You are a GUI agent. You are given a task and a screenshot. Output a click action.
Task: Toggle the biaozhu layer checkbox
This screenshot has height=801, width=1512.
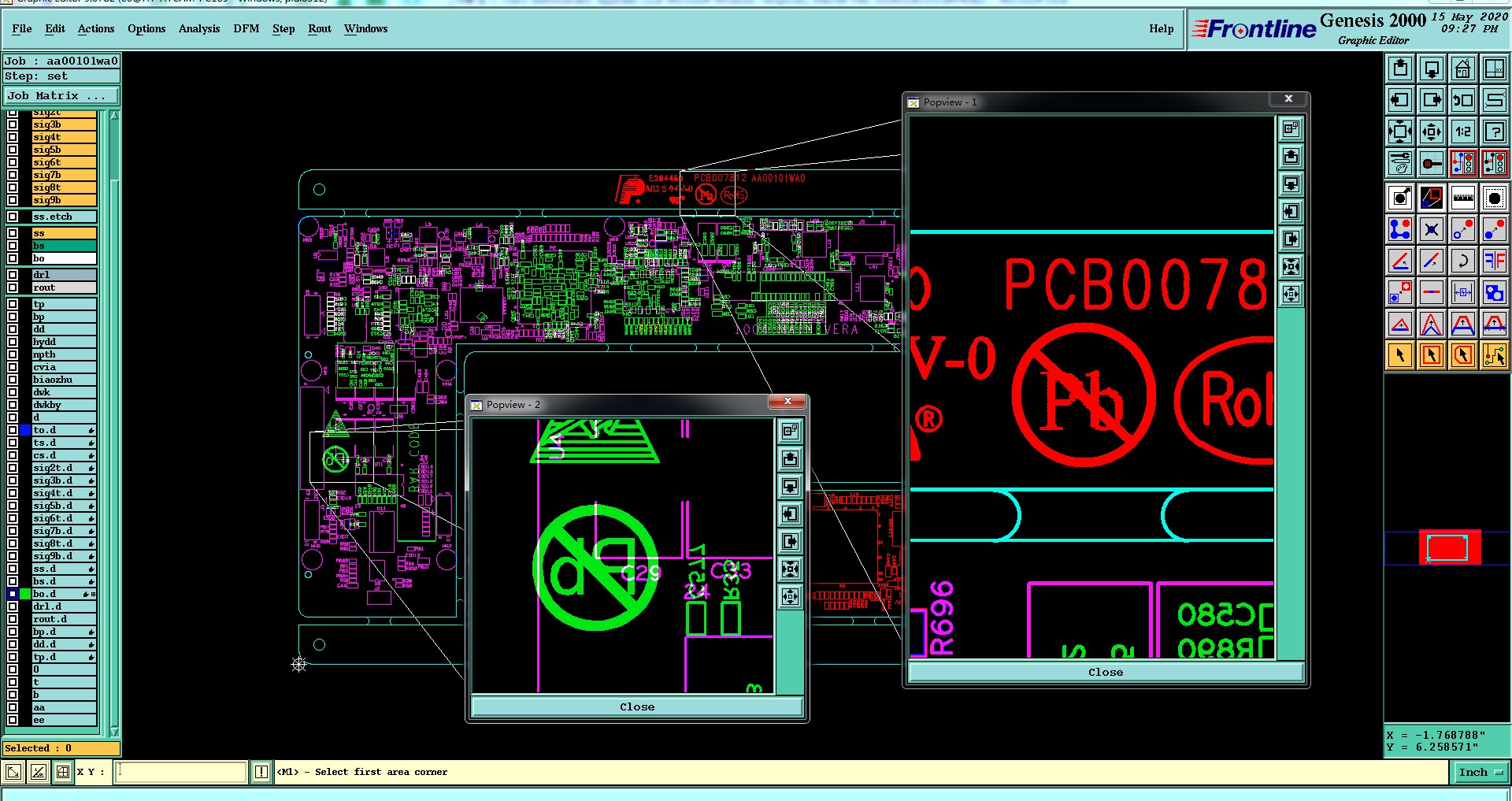point(13,380)
